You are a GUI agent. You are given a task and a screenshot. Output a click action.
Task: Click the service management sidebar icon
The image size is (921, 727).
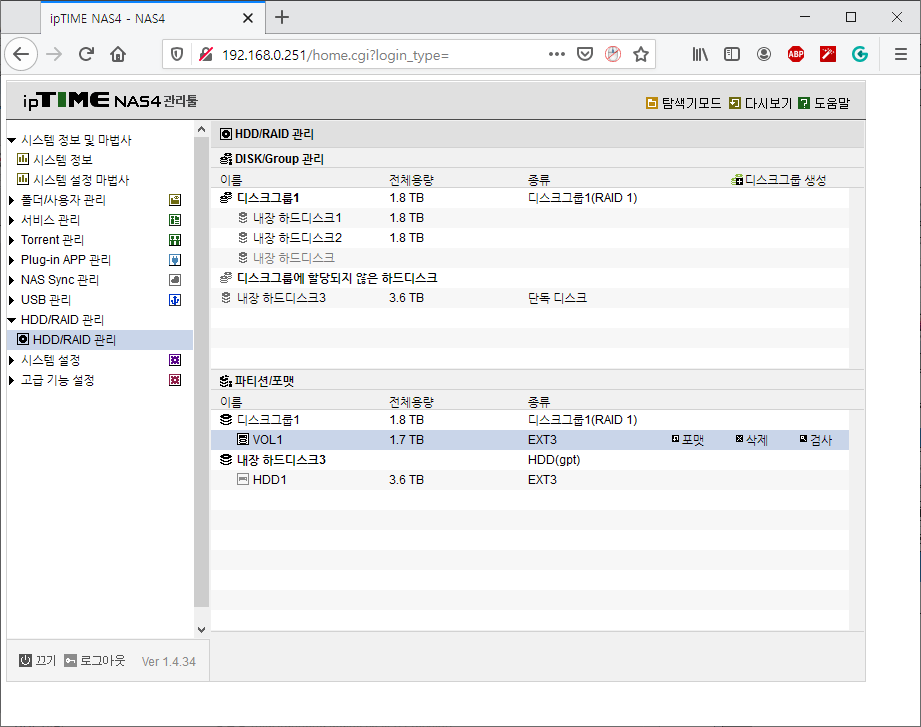click(x=175, y=220)
